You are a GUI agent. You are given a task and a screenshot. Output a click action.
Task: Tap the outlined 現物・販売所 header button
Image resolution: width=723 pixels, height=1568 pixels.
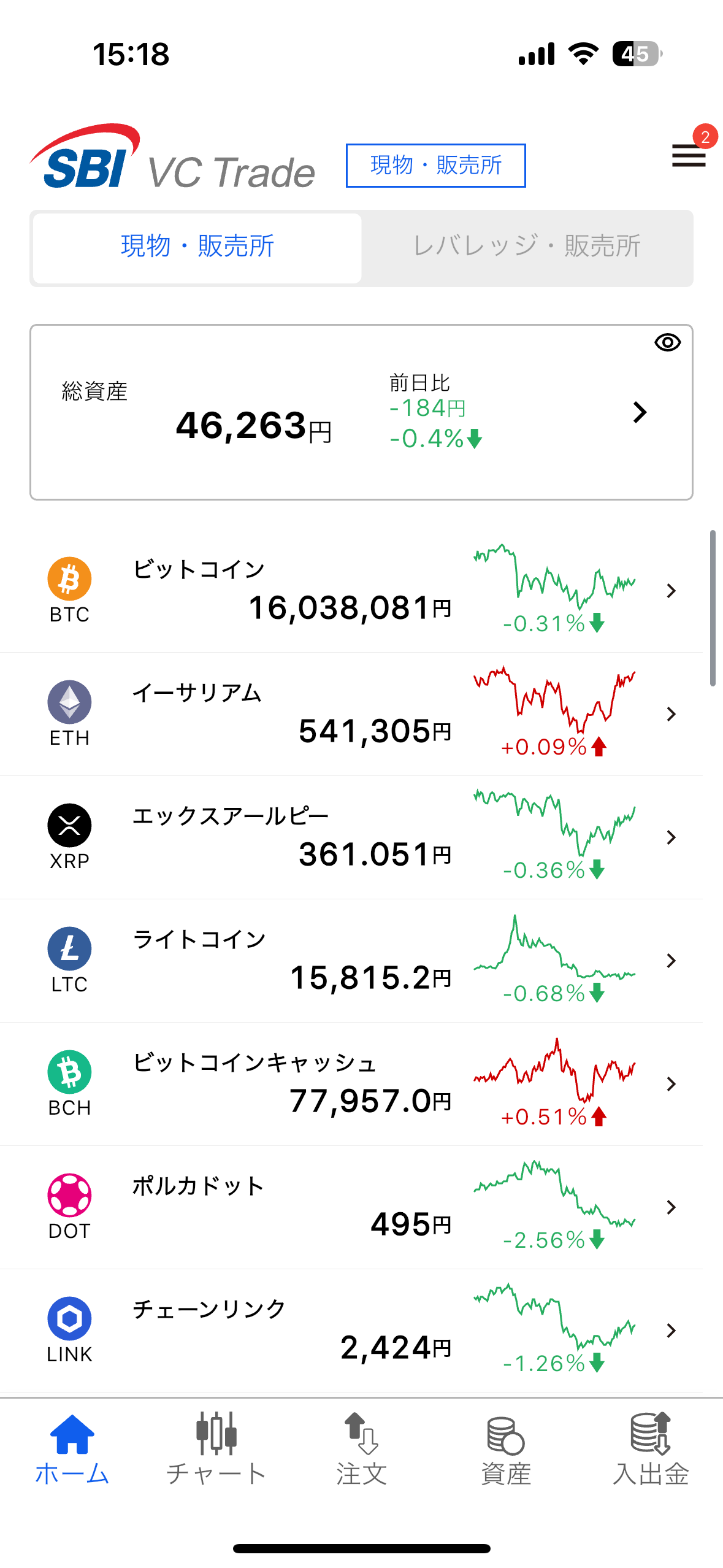(x=435, y=165)
